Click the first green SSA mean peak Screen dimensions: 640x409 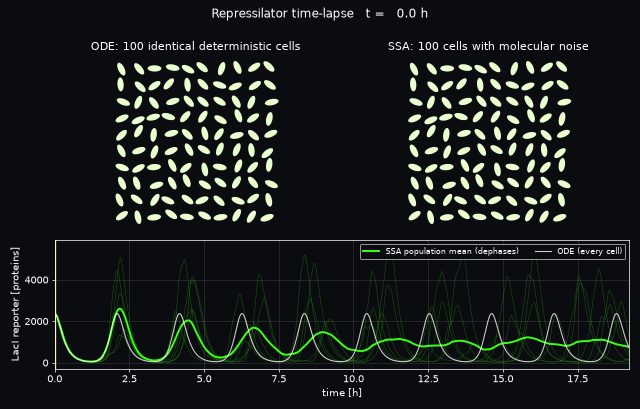[x=120, y=309]
